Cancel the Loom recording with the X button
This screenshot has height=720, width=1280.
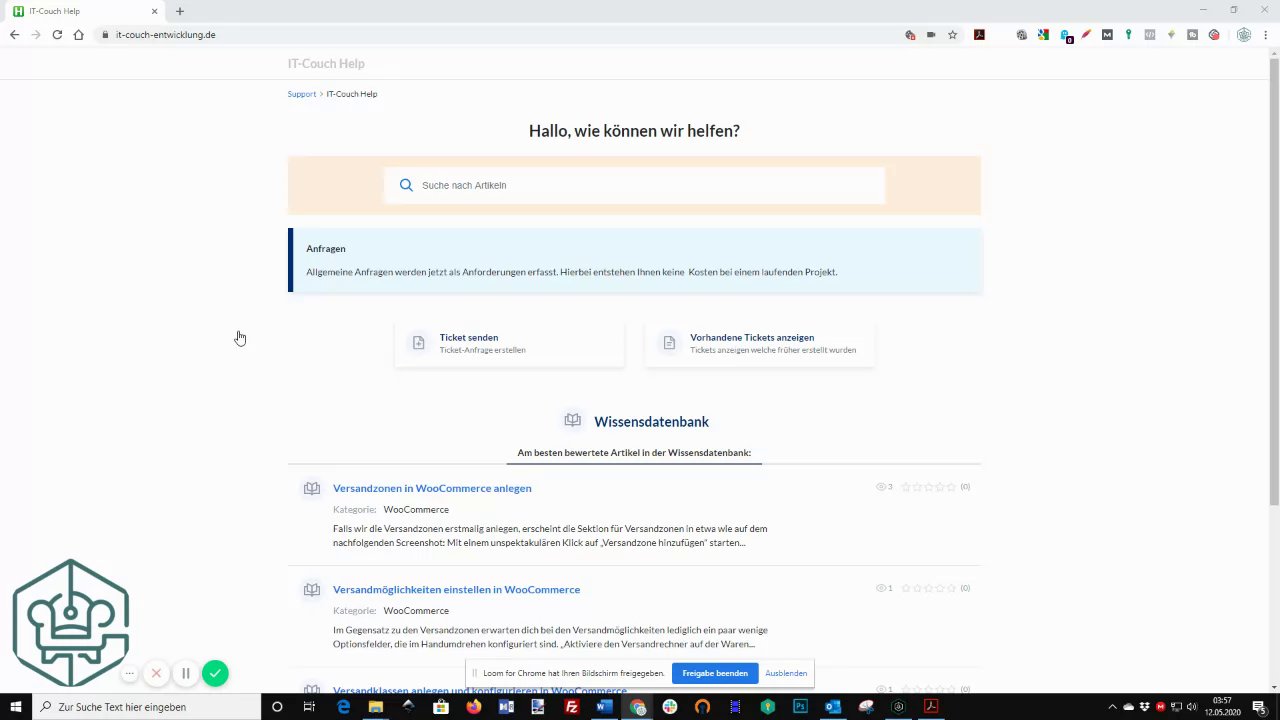(x=156, y=673)
